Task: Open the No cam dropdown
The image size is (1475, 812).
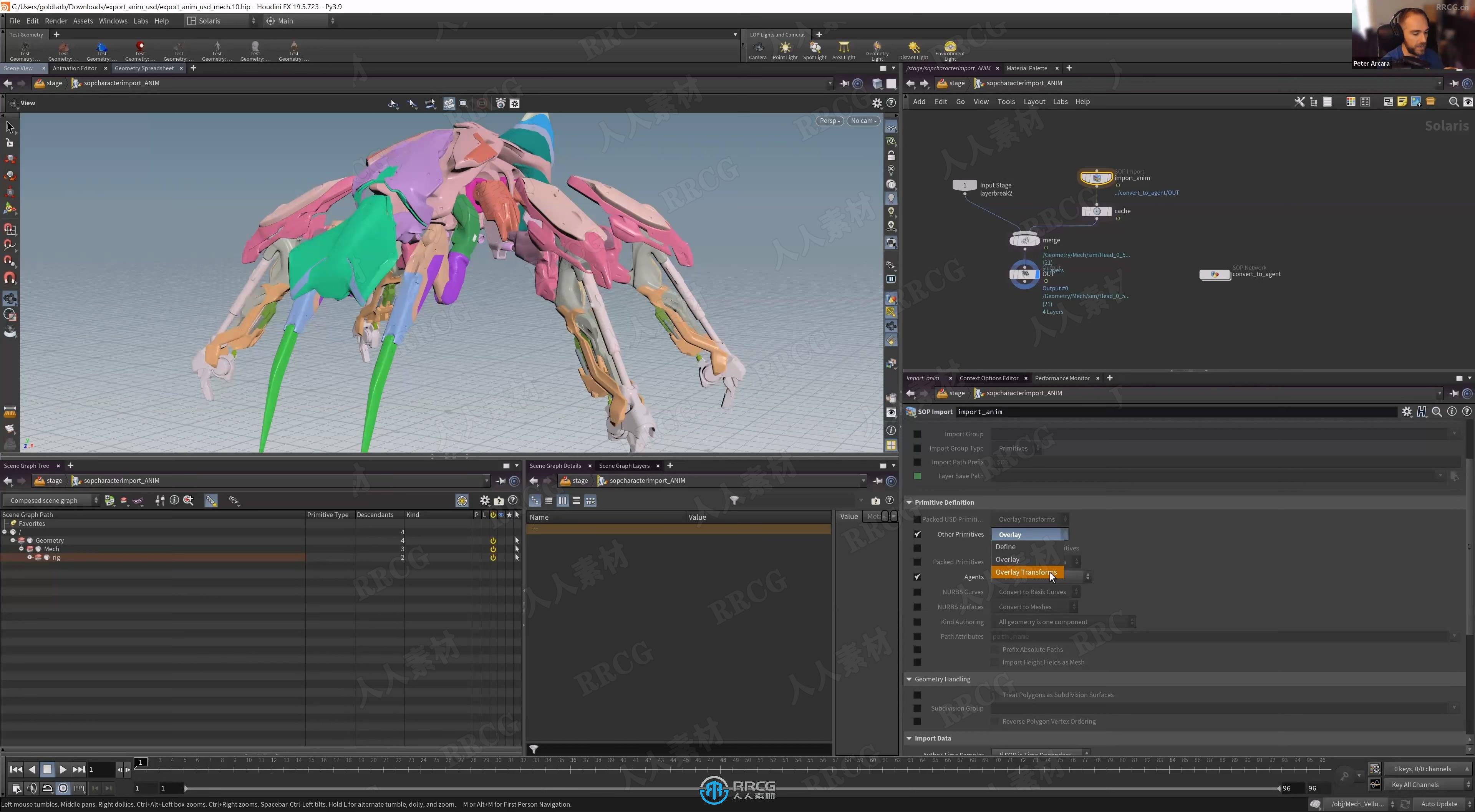Action: (x=863, y=121)
